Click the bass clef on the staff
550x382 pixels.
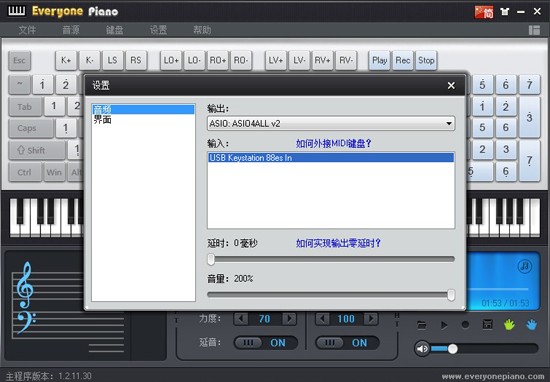[x=26, y=322]
